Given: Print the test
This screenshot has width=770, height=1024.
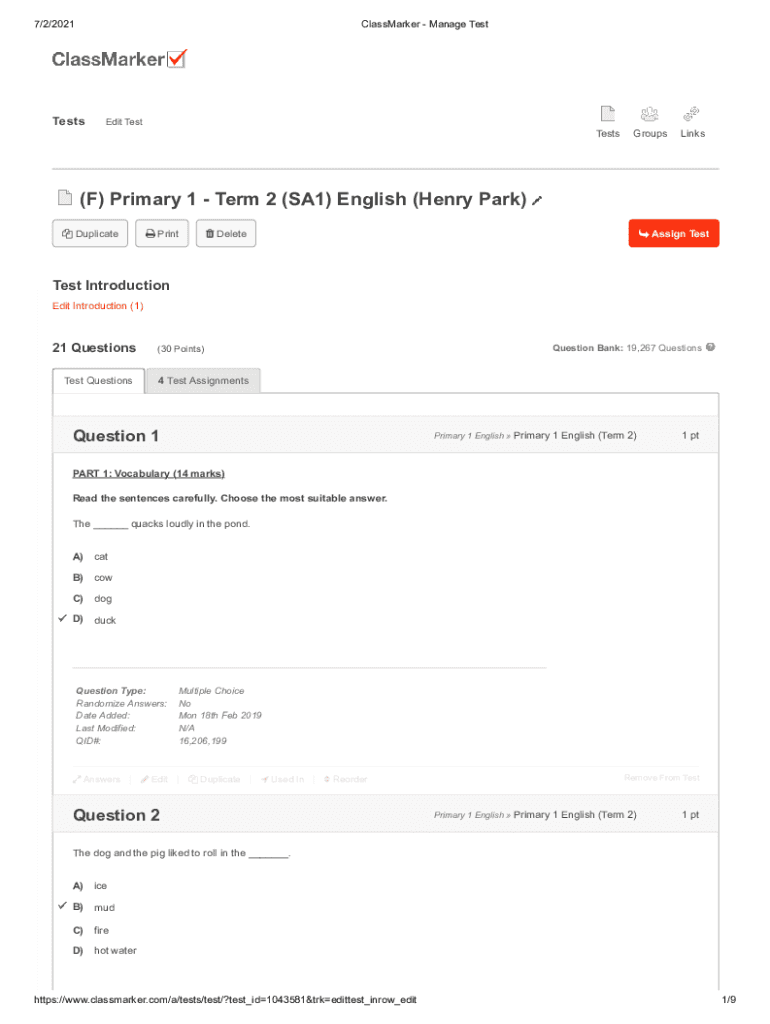Looking at the screenshot, I should coord(161,234).
